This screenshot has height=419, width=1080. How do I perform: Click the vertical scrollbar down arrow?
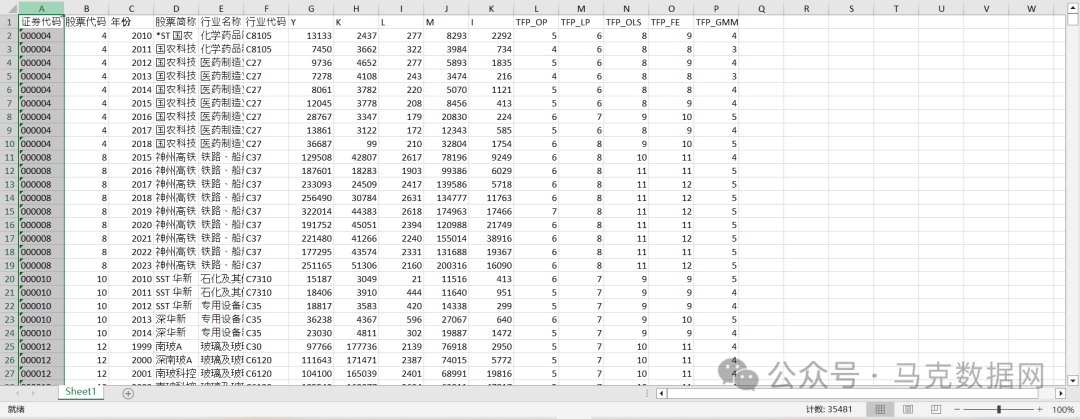tap(1072, 380)
